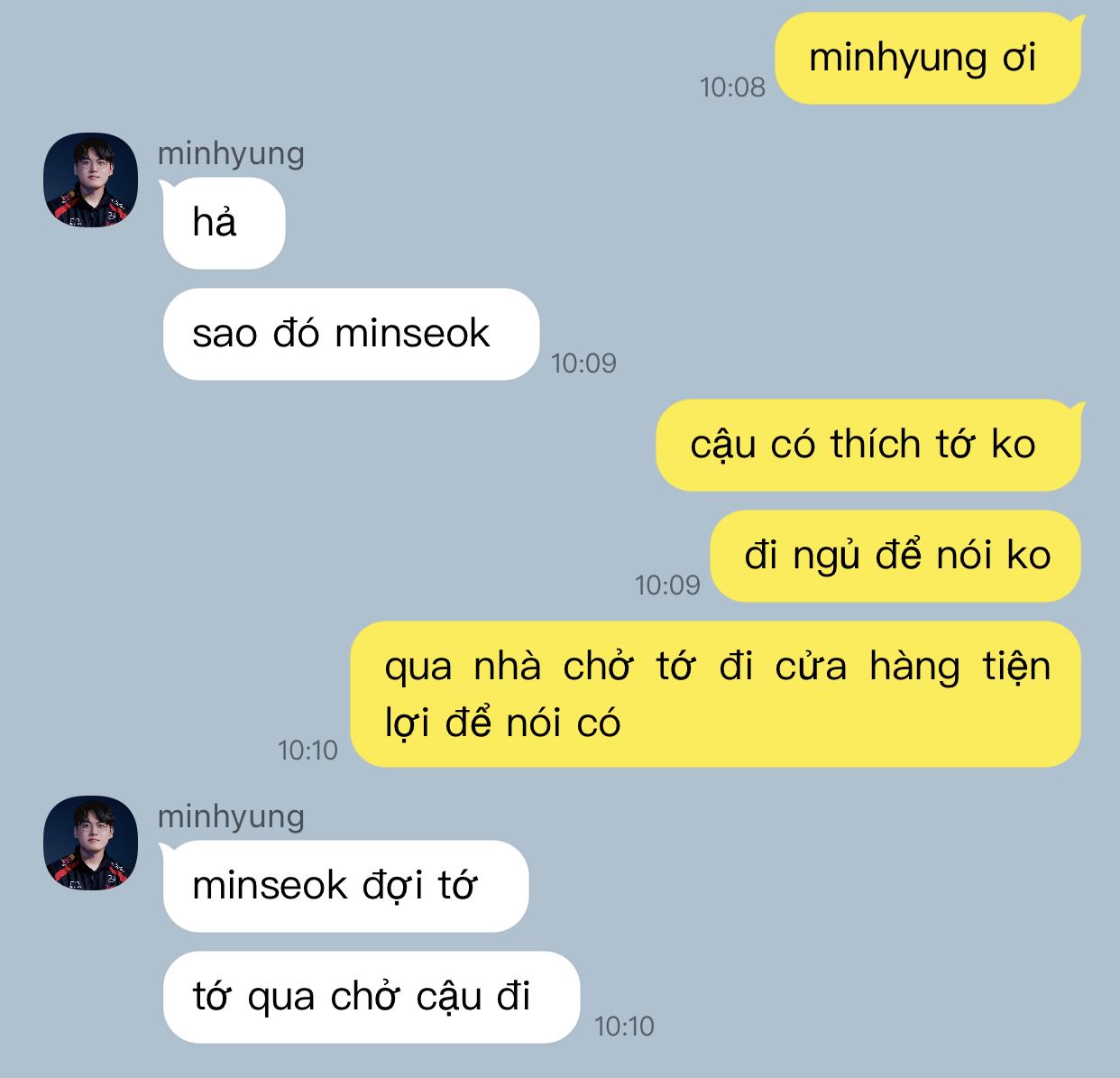Open minhyung's avatar beside 'minseok đợi tớ'
1120x1078 pixels.
point(91,843)
